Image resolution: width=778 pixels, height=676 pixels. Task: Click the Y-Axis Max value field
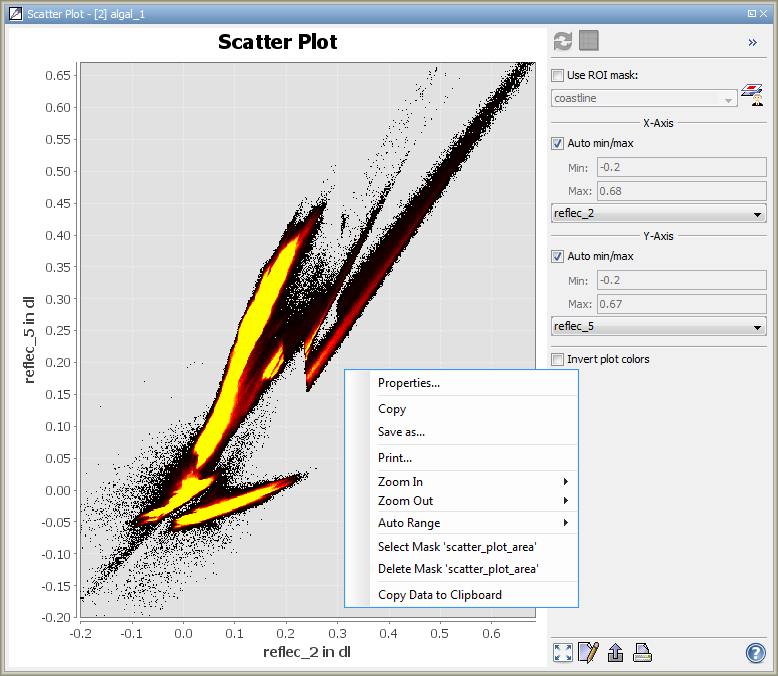681,303
